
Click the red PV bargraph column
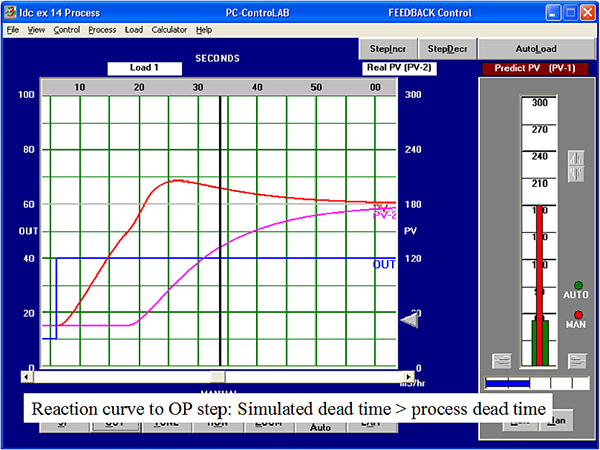pyautogui.click(x=539, y=285)
